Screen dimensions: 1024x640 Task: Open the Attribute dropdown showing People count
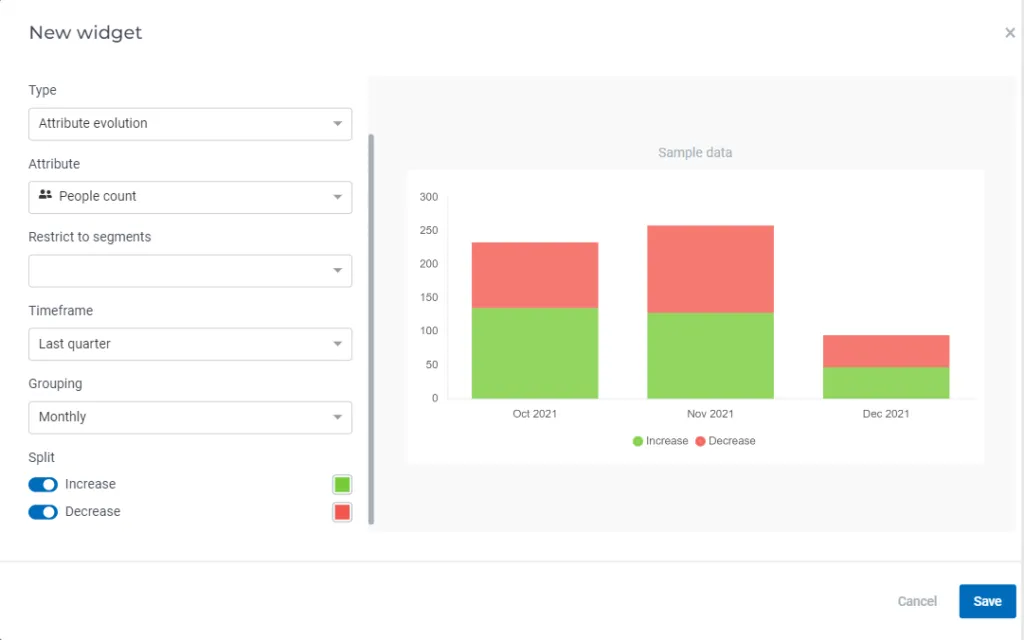[190, 197]
